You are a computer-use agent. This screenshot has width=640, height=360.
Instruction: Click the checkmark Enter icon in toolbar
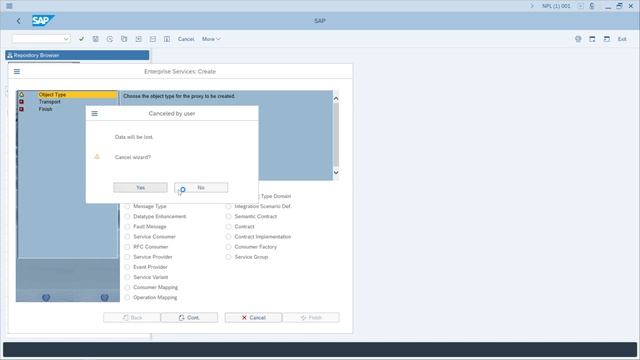81,39
